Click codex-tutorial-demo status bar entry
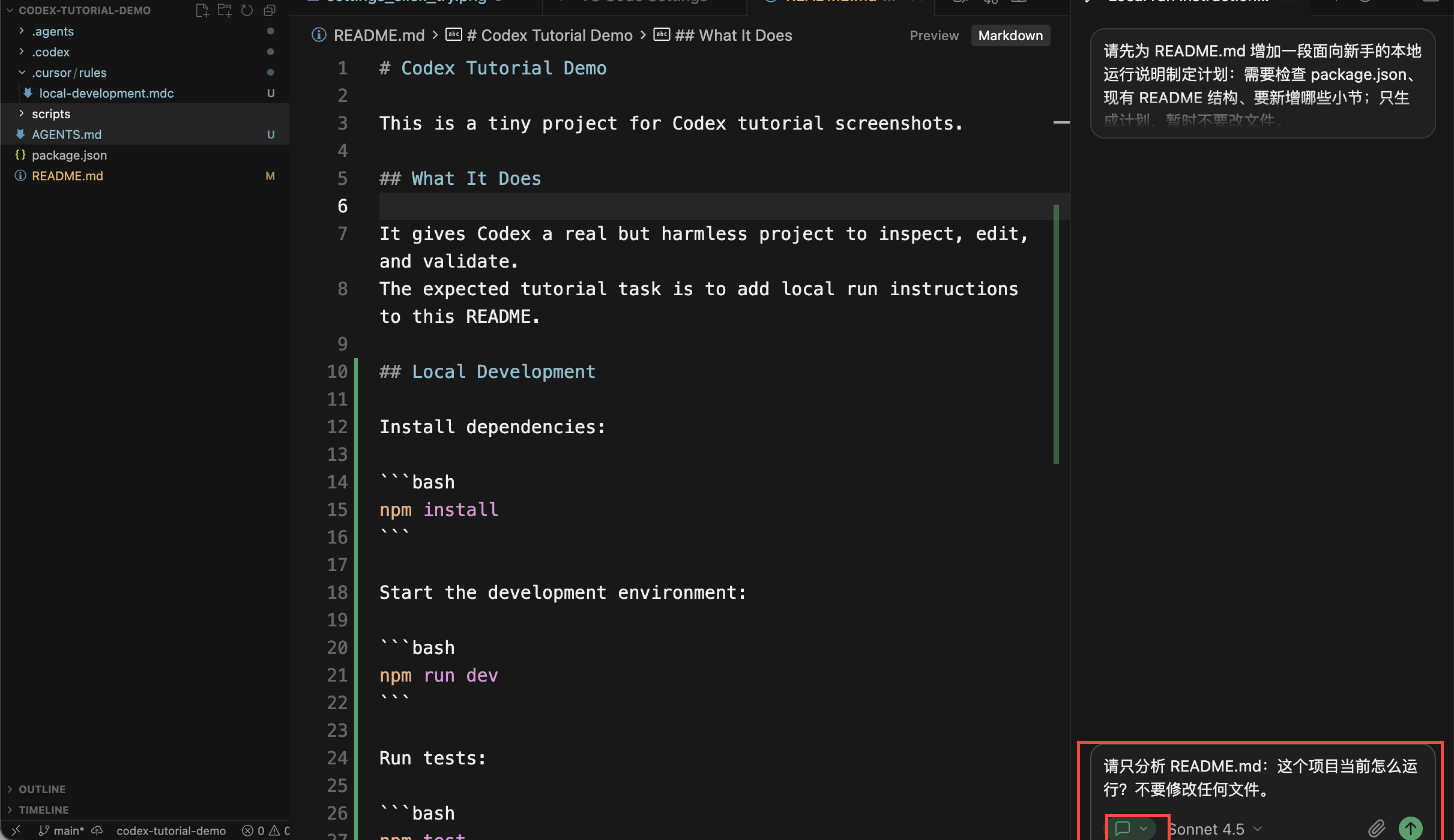Screen dimensions: 1454x840 (171, 830)
